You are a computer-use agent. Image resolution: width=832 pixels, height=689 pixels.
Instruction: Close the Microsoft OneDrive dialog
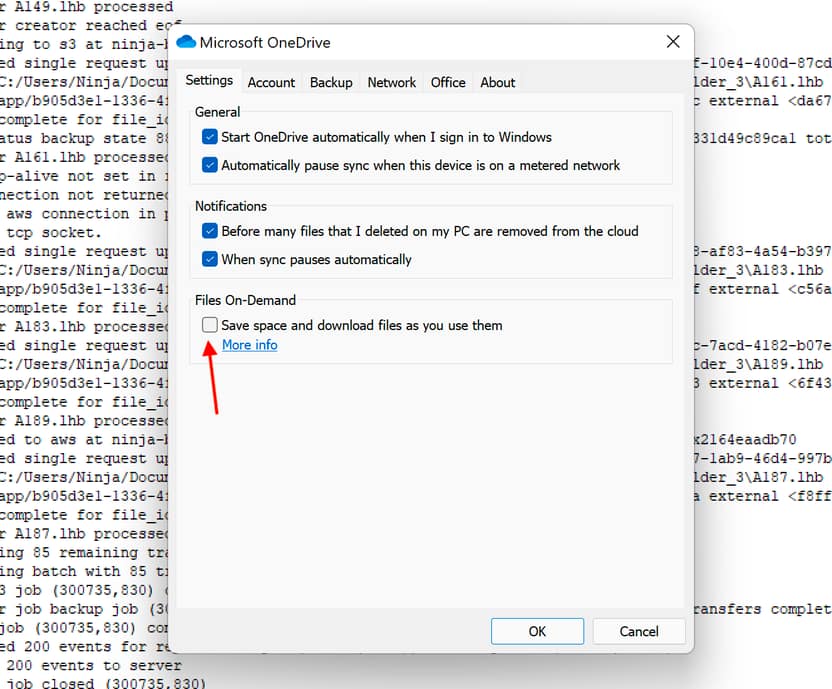tap(674, 42)
